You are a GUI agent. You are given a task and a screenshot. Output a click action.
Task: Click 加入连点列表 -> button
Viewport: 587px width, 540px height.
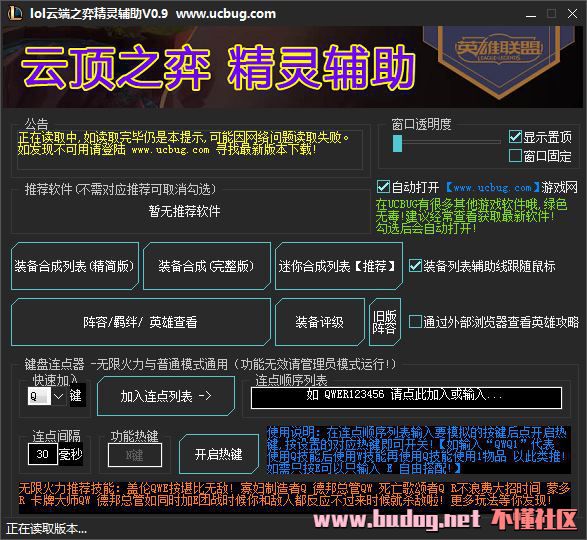[166, 396]
